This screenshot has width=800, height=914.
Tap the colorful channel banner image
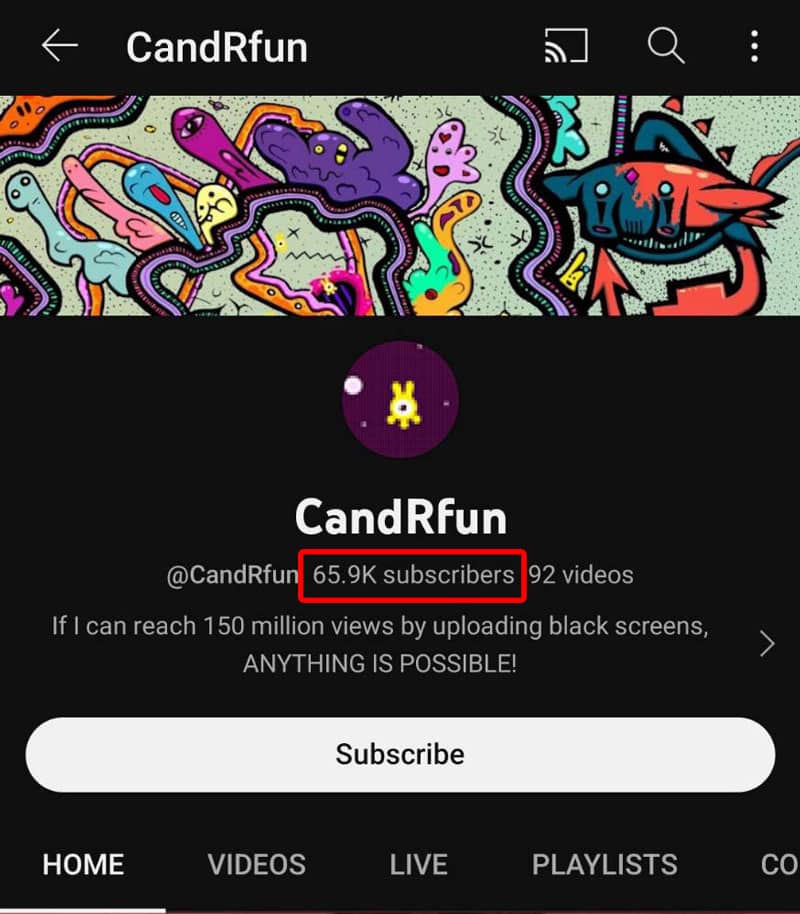pyautogui.click(x=400, y=206)
